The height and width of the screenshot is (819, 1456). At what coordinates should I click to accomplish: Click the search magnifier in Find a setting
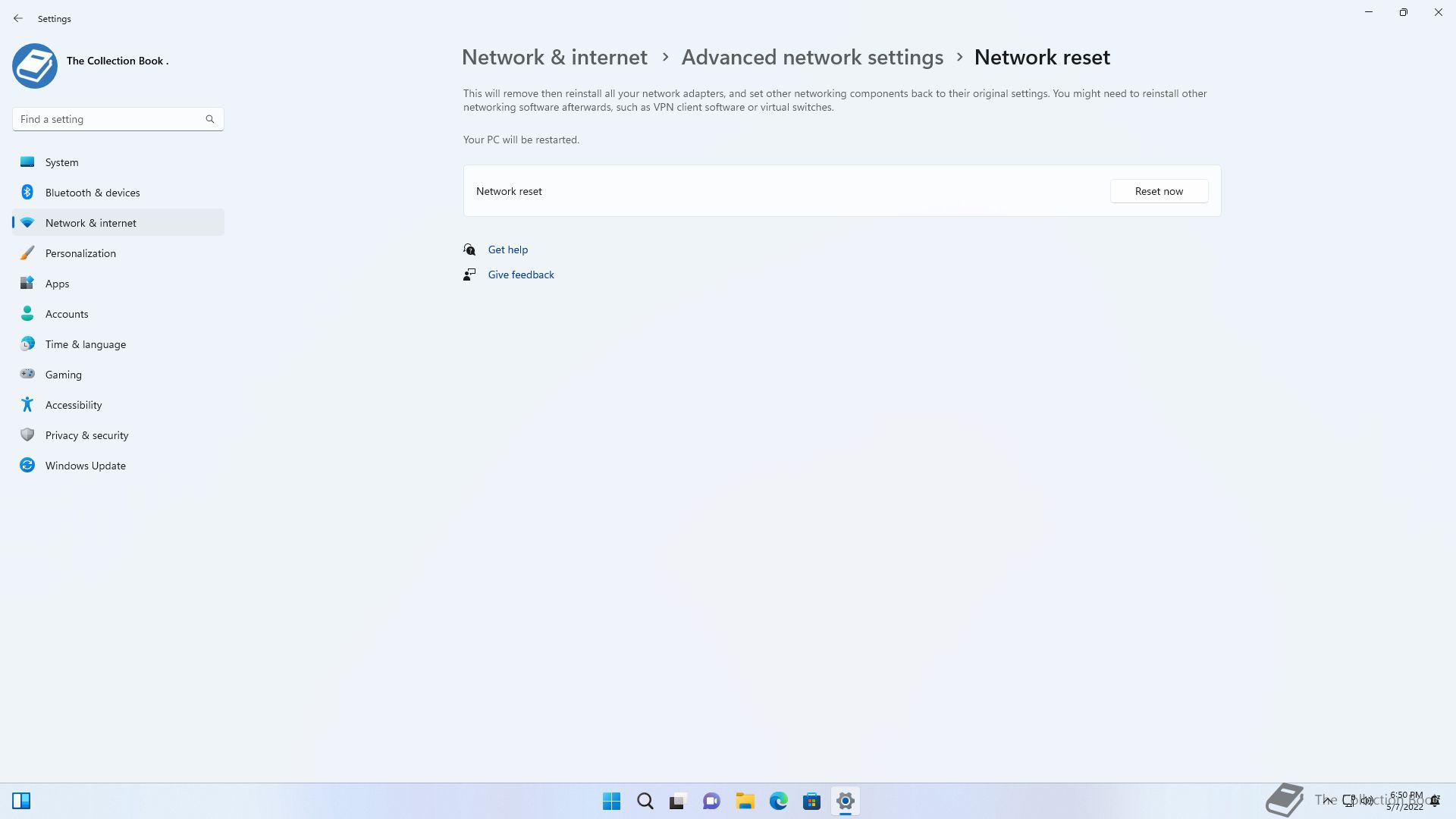tap(210, 119)
